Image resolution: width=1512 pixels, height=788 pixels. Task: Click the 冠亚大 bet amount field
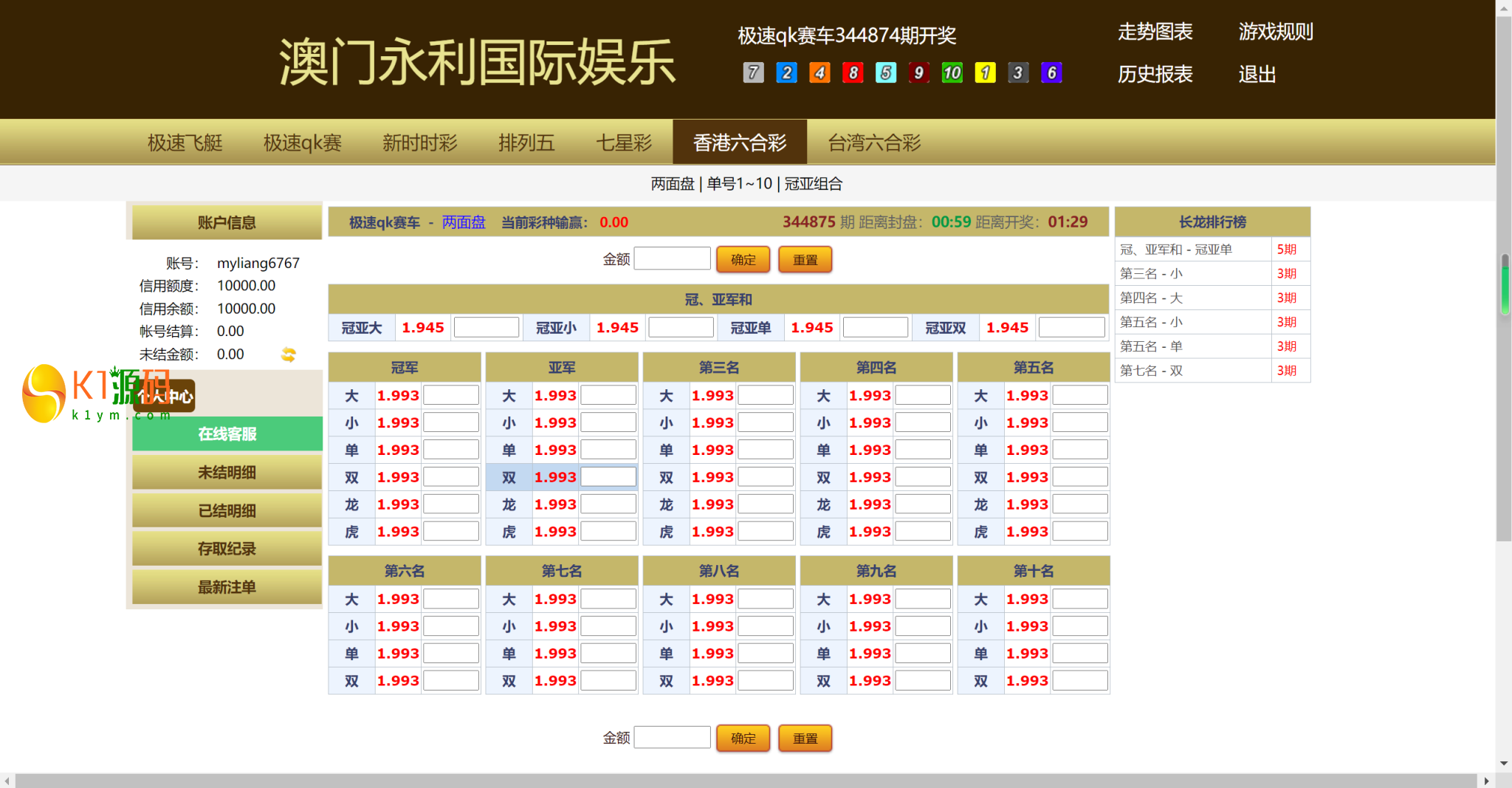(487, 327)
